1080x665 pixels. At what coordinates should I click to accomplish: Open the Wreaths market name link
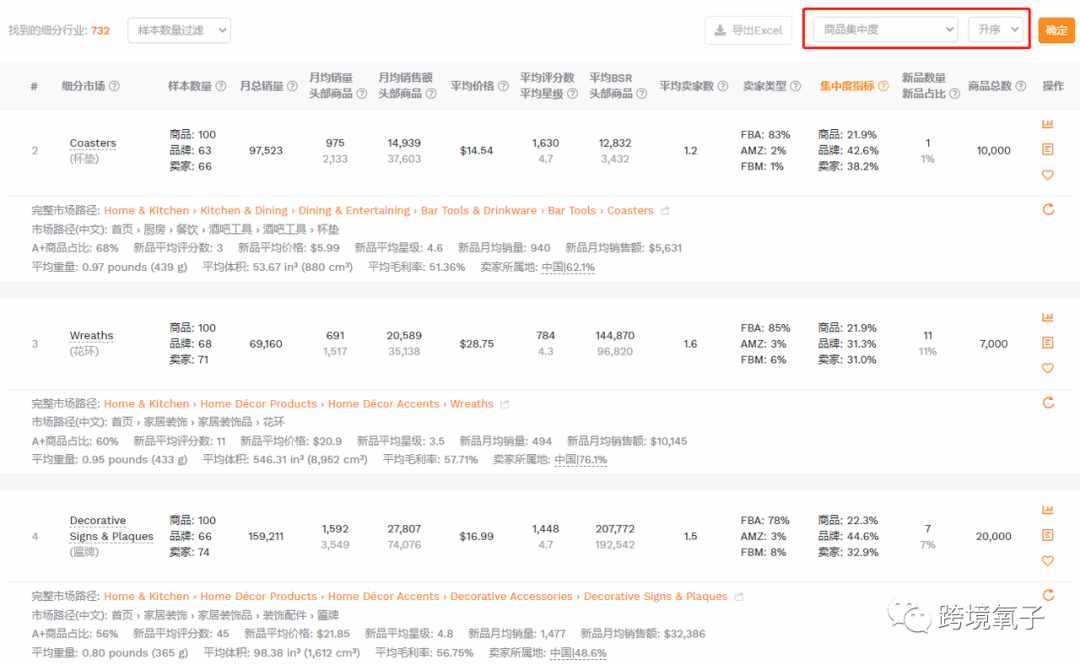[91, 336]
